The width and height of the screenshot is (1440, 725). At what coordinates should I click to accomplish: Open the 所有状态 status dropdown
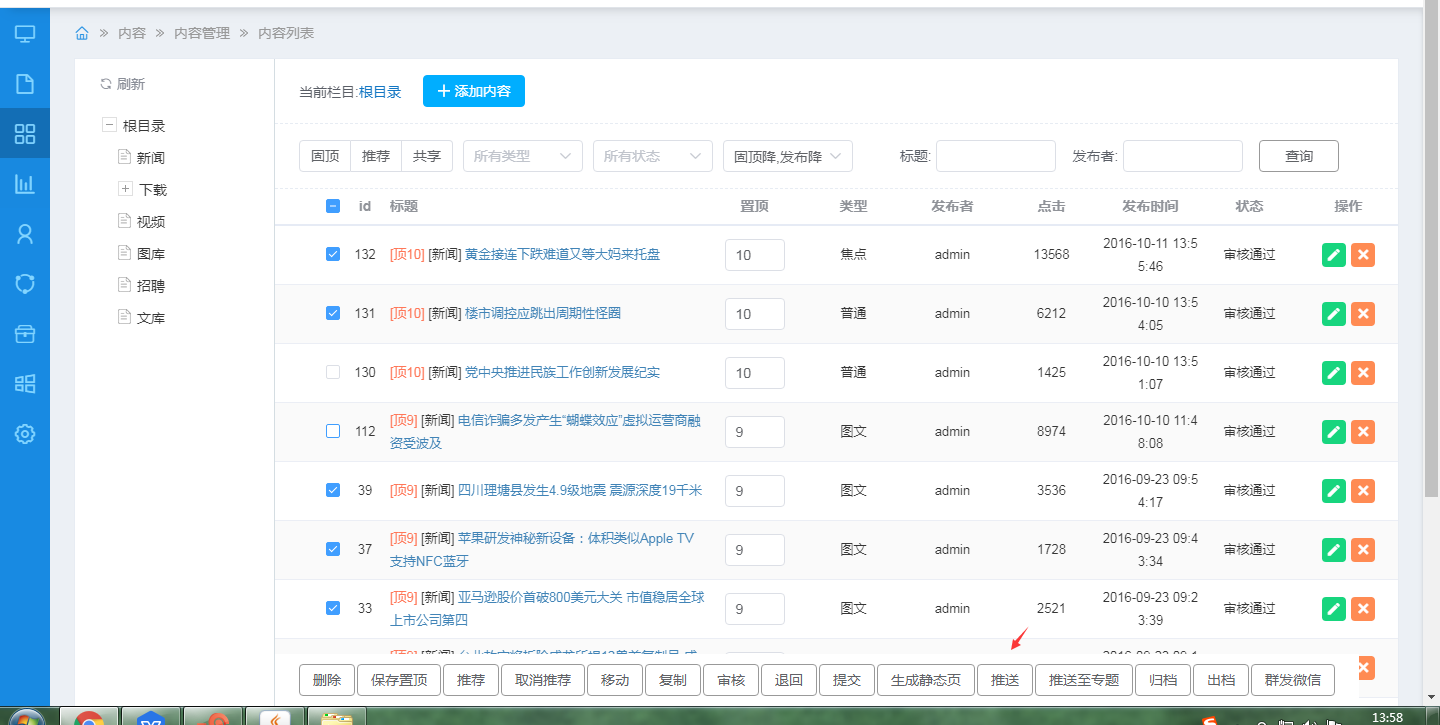[652, 156]
